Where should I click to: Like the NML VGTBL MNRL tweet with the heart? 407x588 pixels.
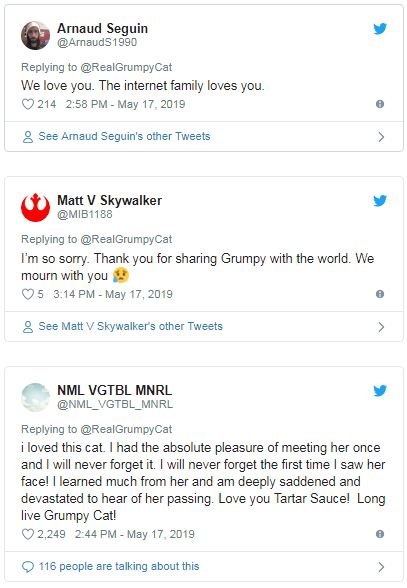tap(28, 534)
